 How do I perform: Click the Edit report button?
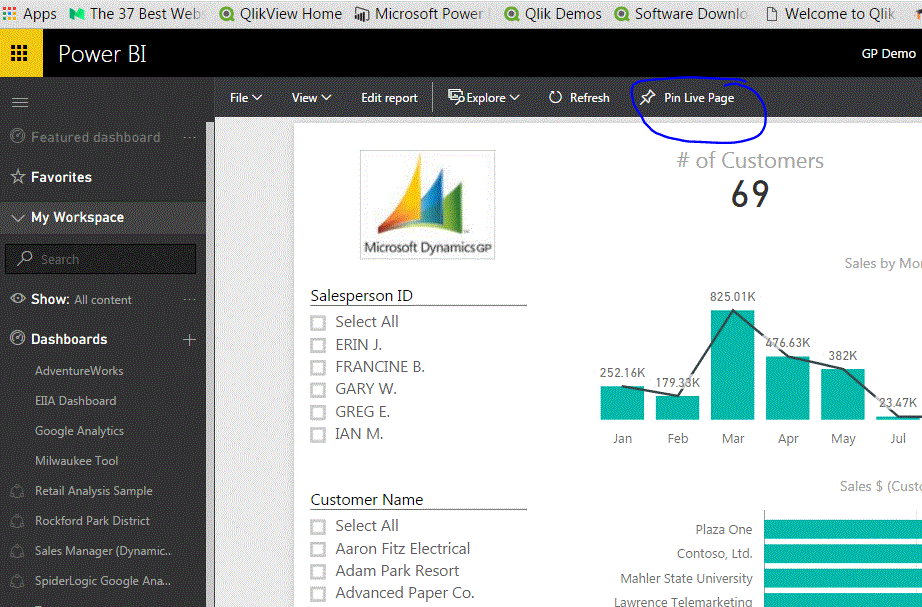tap(389, 97)
